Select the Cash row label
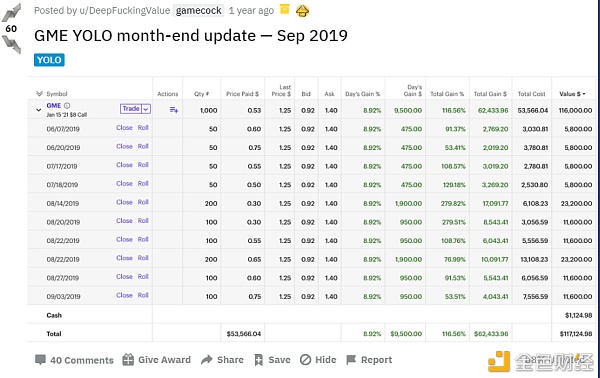Viewport: 600px width, 378px height. coord(54,315)
